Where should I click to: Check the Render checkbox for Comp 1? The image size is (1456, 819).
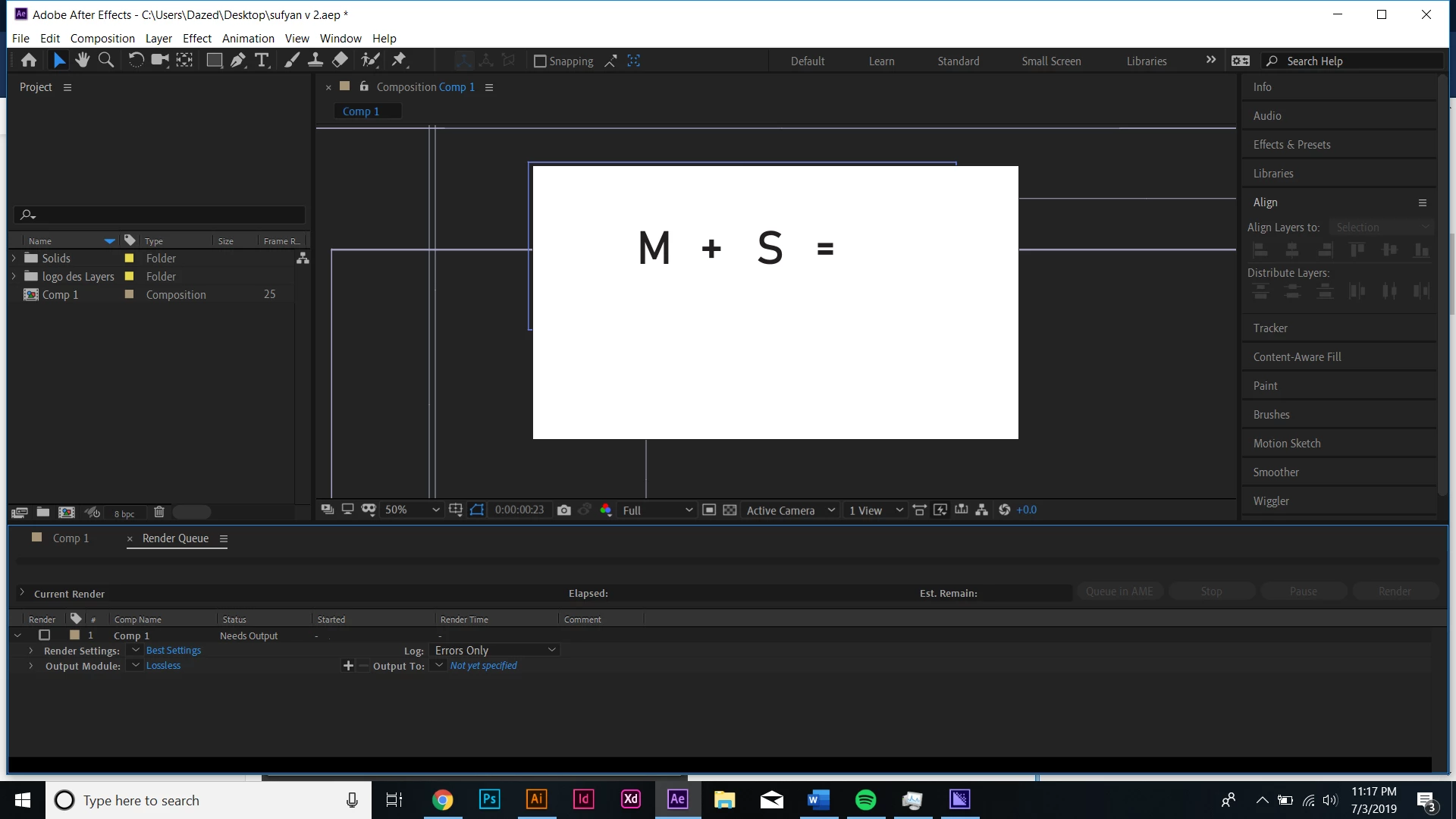click(45, 635)
